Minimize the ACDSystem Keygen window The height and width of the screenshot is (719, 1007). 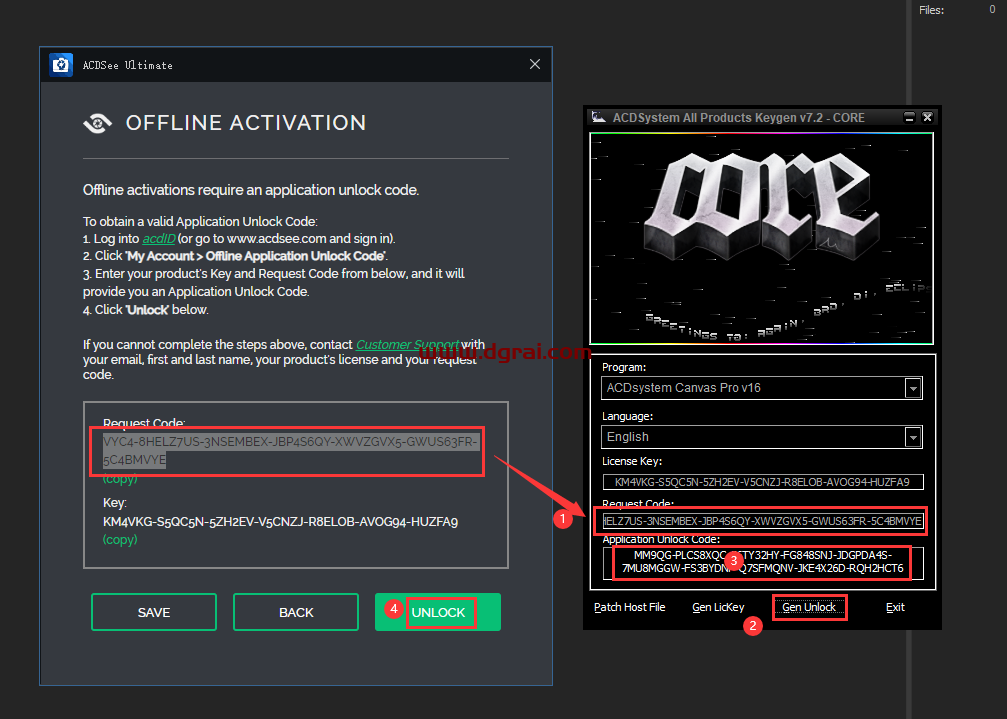click(x=909, y=117)
